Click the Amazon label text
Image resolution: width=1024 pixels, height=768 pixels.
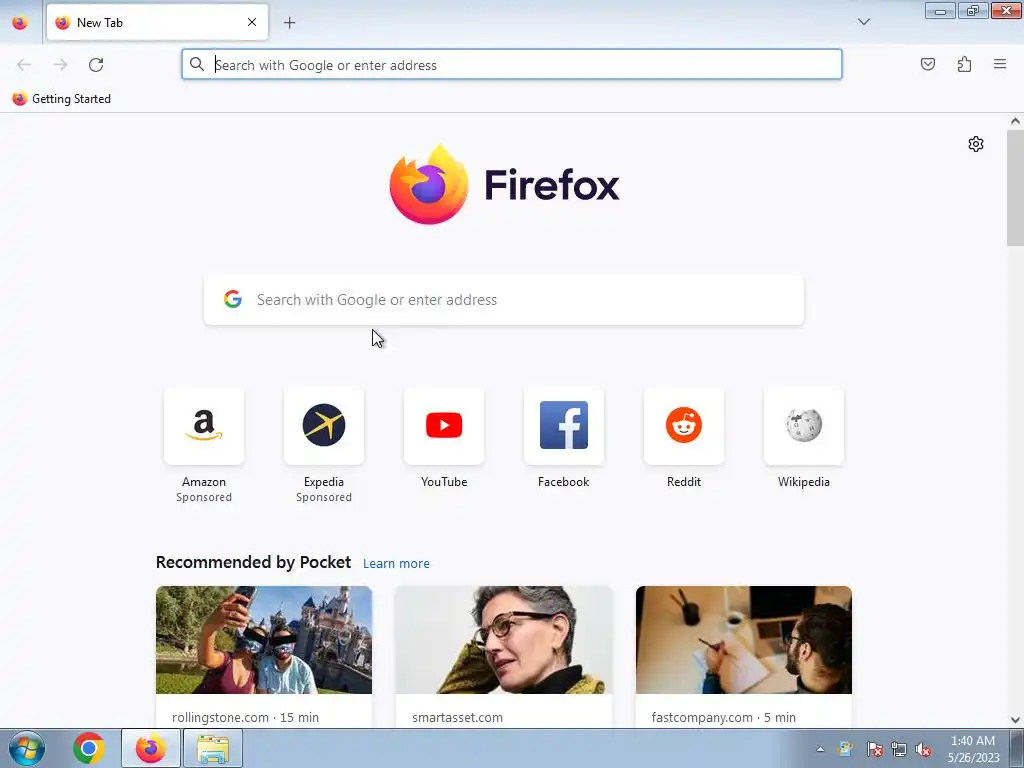[x=204, y=482]
